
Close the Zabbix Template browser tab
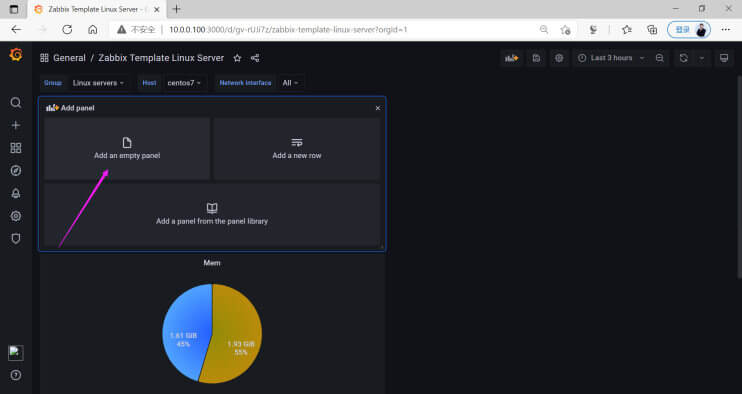(157, 9)
